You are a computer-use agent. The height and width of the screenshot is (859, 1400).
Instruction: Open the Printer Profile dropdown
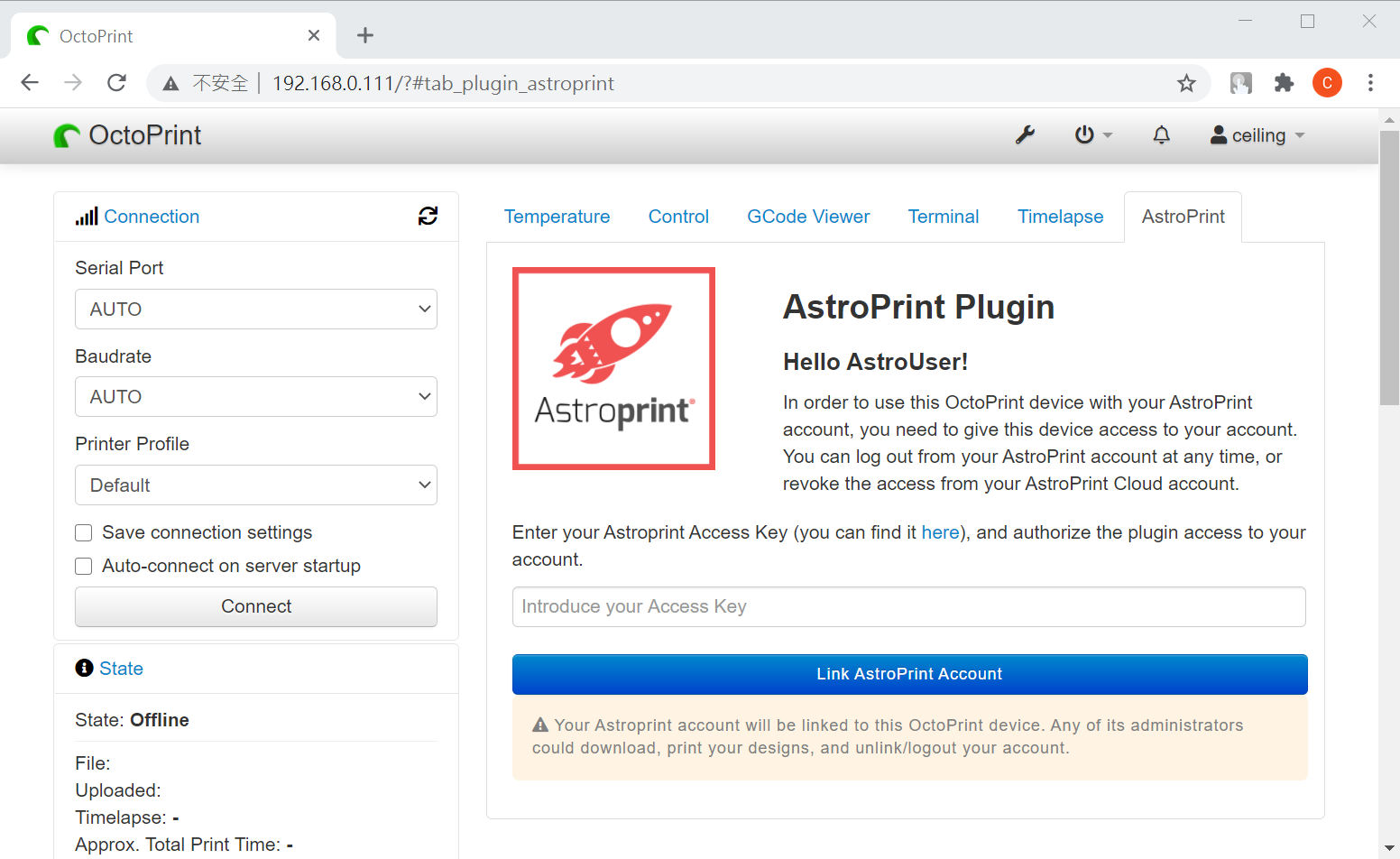click(x=255, y=485)
